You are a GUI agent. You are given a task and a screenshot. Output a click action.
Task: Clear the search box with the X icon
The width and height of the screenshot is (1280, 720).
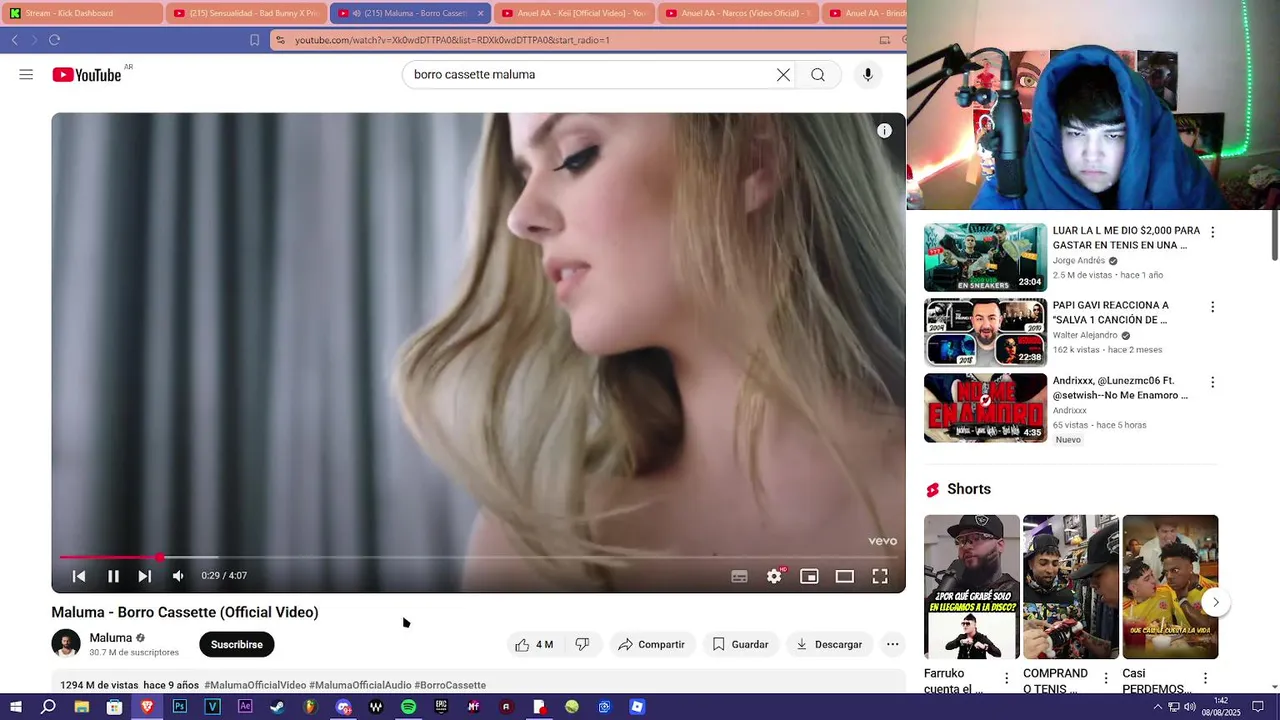[783, 75]
